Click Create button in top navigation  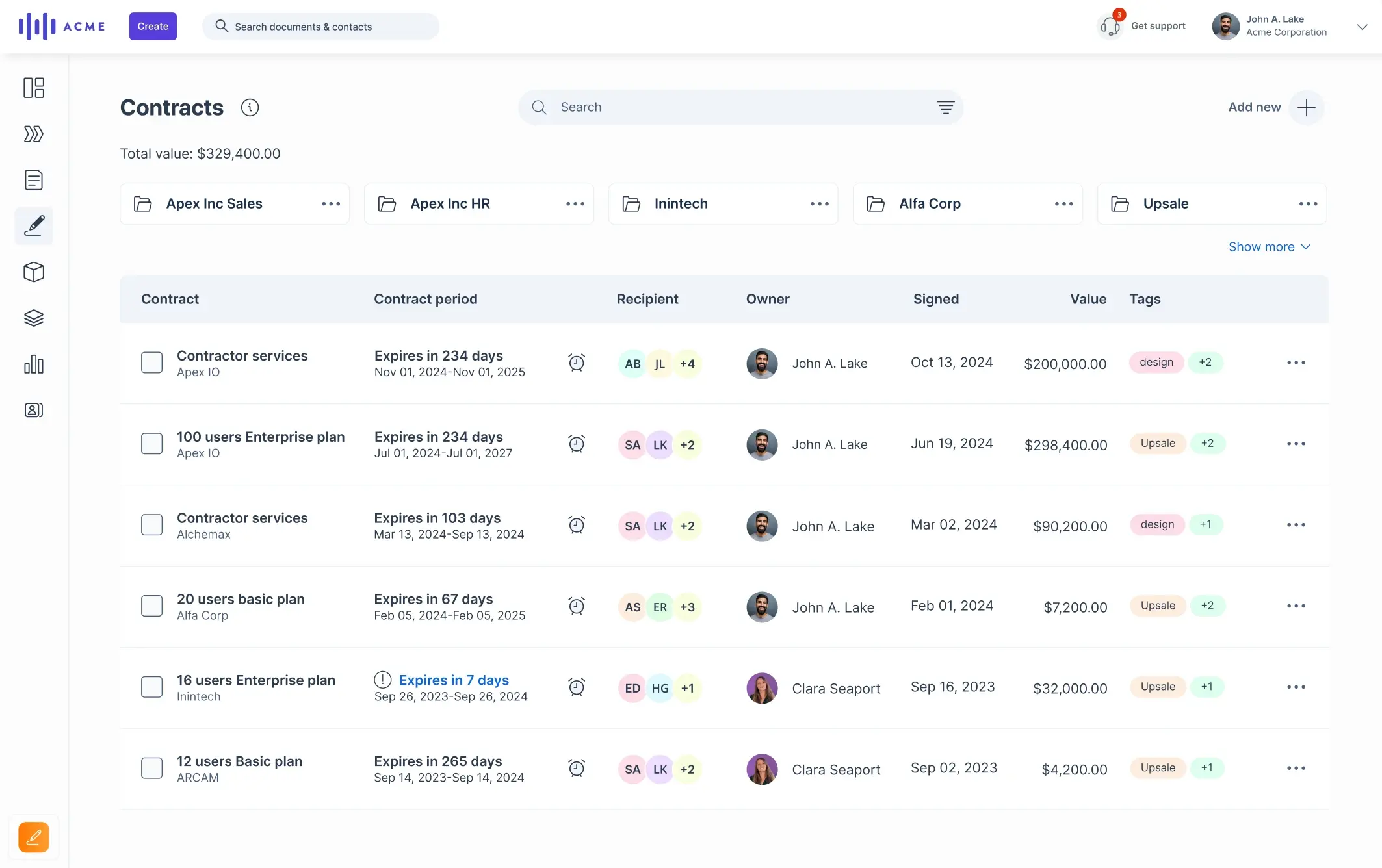tap(153, 26)
